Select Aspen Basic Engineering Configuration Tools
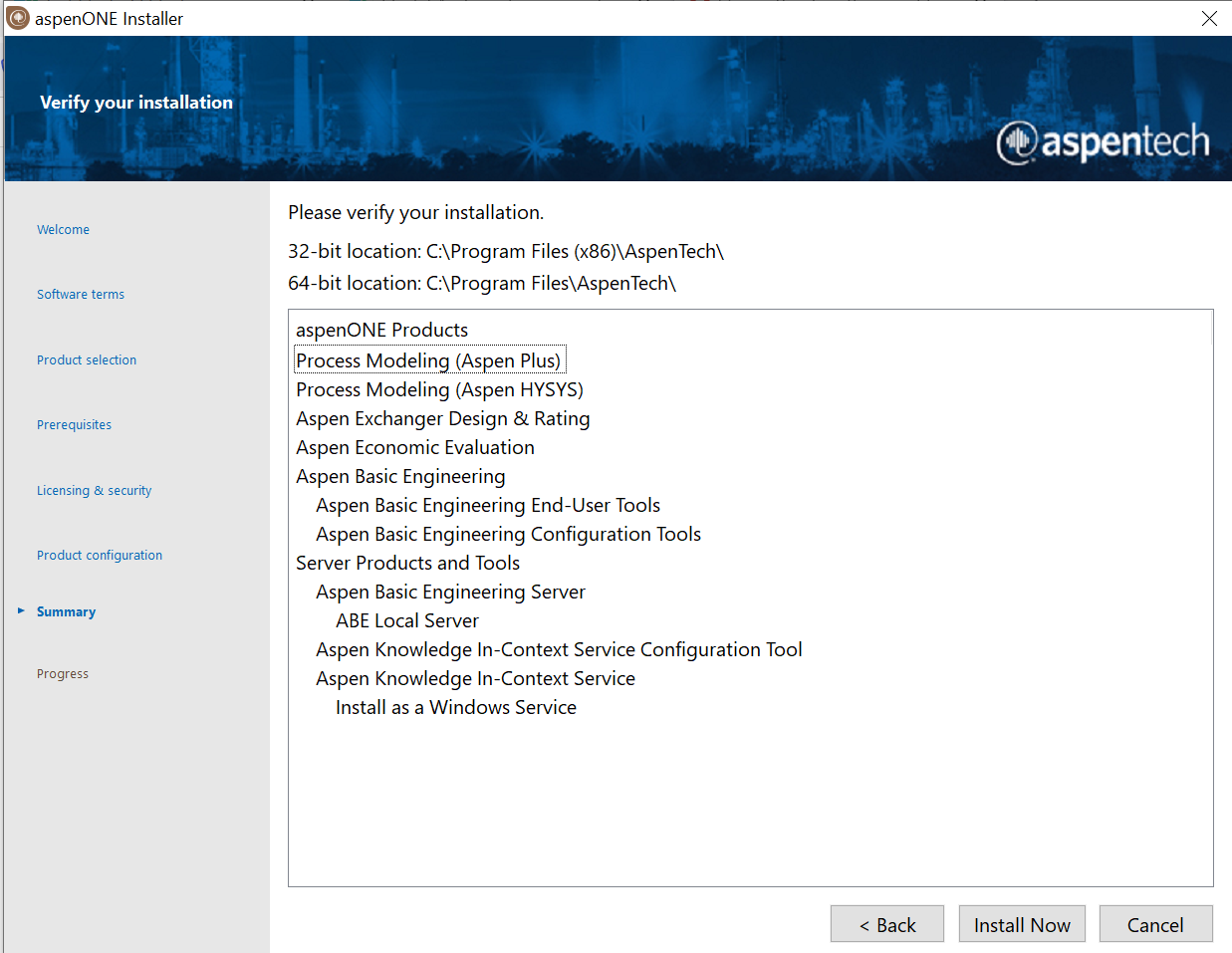Viewport: 1232px width, 953px height. coord(508,534)
